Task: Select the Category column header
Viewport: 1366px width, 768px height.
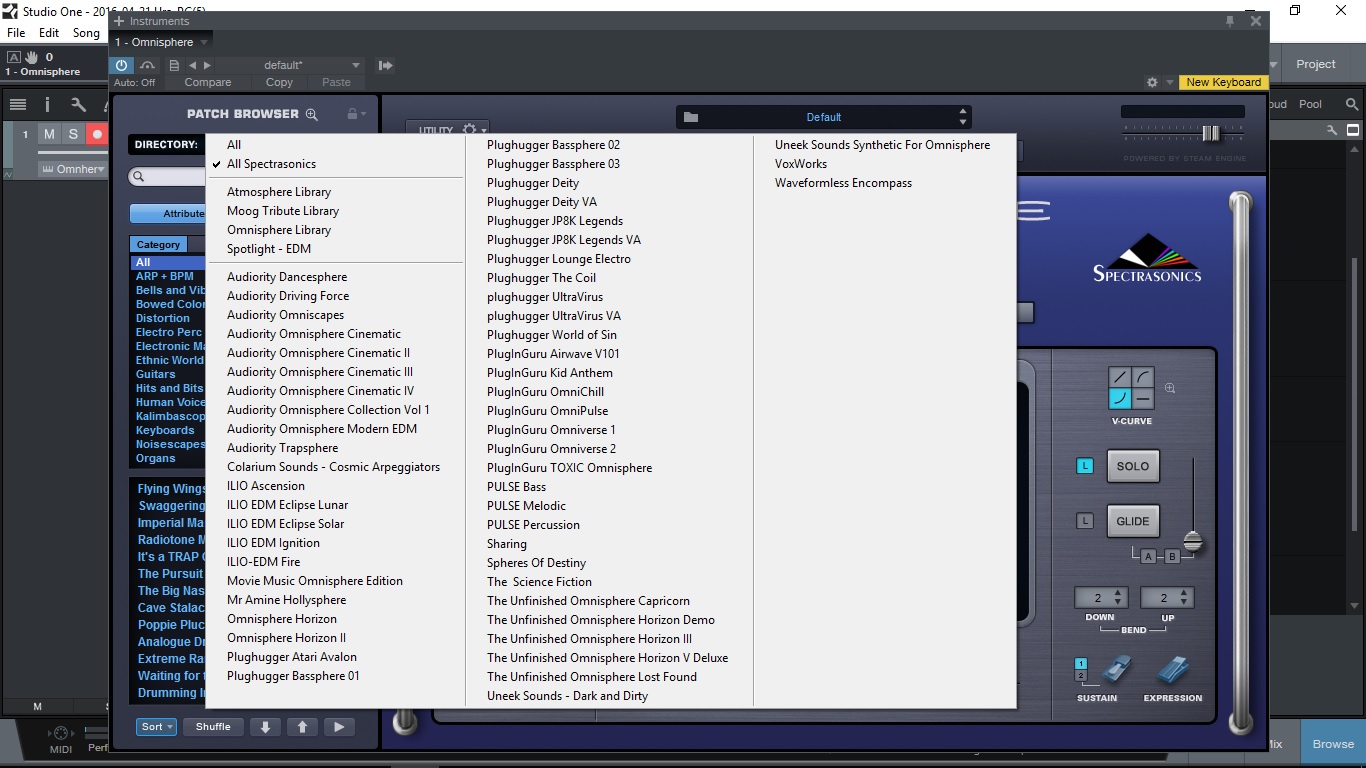Action: pyautogui.click(x=158, y=244)
